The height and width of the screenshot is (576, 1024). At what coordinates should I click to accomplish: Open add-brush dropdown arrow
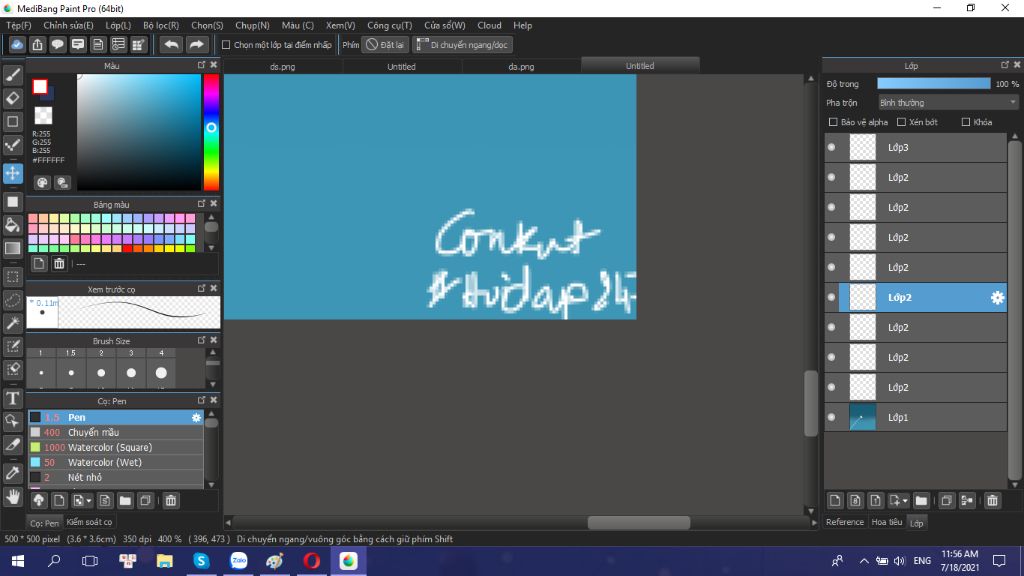(88, 501)
